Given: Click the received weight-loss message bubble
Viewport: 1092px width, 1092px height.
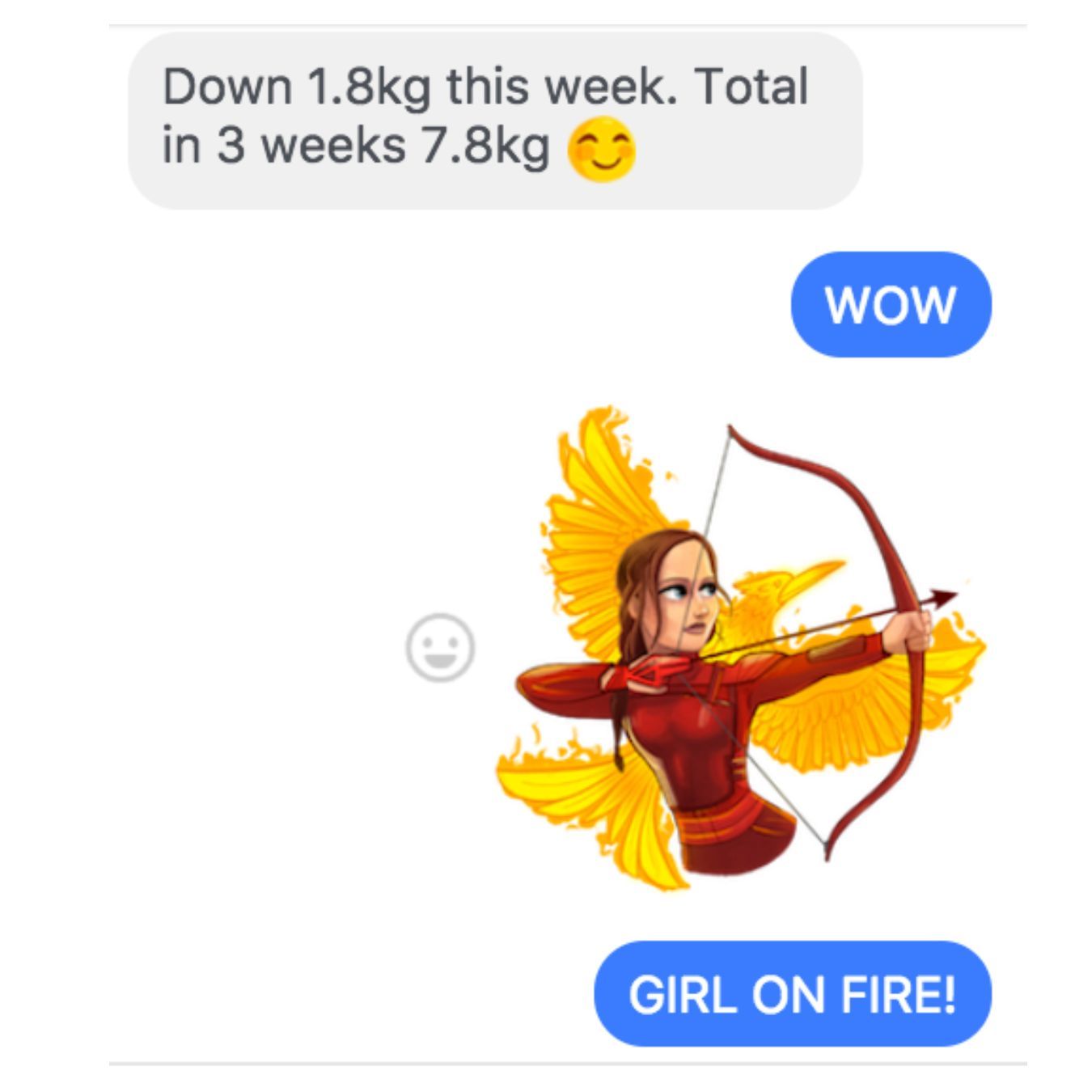Looking at the screenshot, I should tap(496, 121).
